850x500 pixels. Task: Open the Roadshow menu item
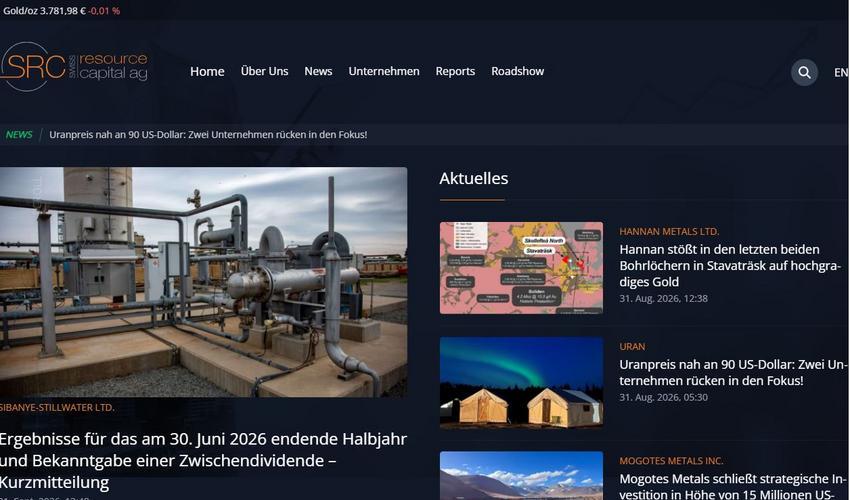pos(518,71)
